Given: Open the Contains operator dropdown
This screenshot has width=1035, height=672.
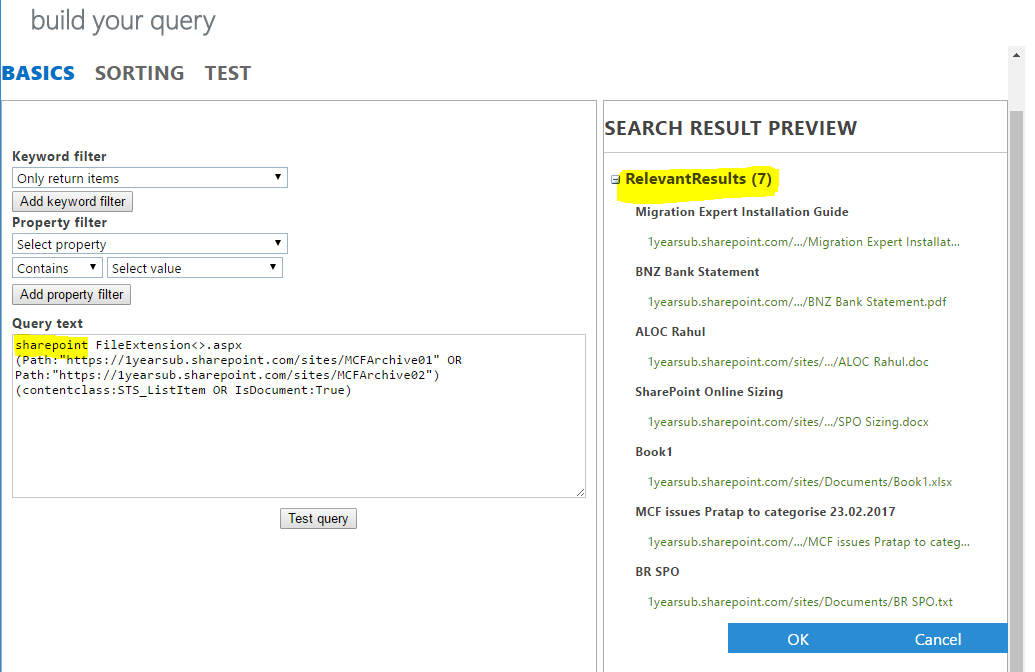Looking at the screenshot, I should pos(56,267).
